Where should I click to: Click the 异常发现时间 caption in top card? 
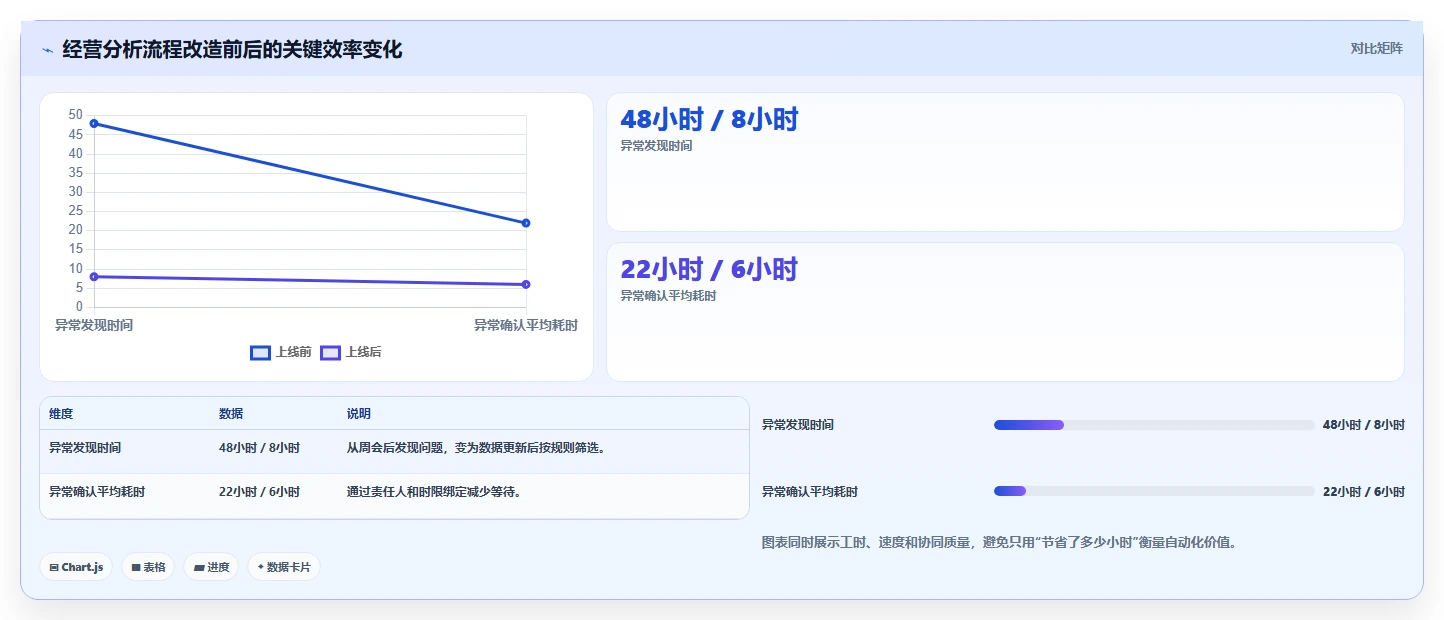click(656, 146)
